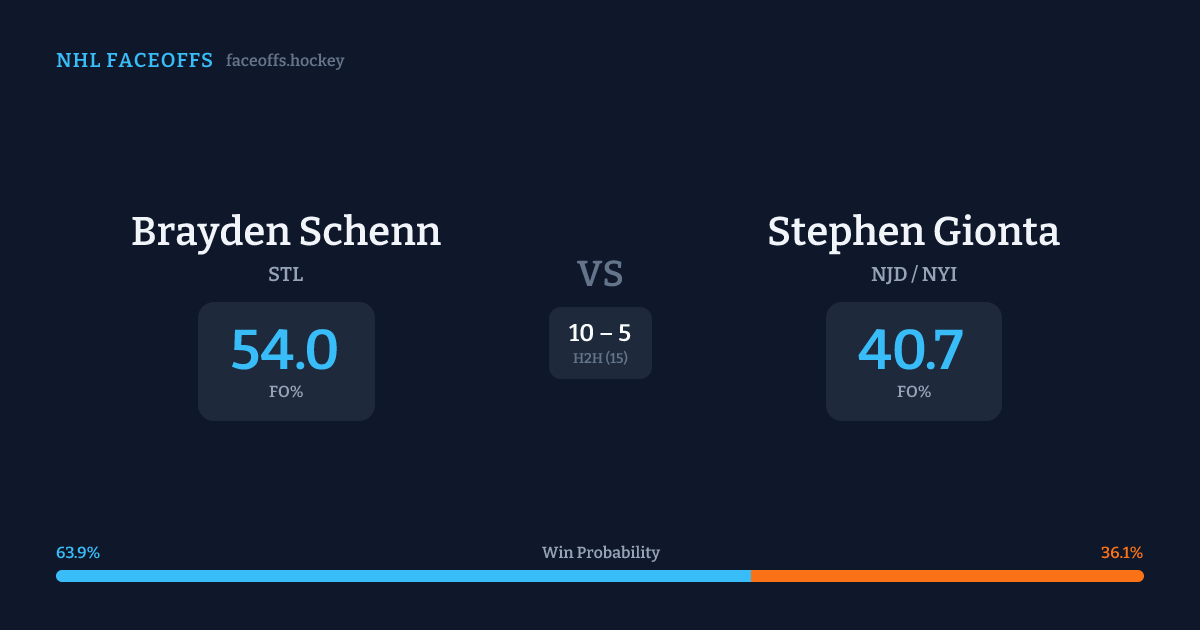Click the FO% label beneath 54.0
The image size is (1200, 630).
(x=286, y=392)
